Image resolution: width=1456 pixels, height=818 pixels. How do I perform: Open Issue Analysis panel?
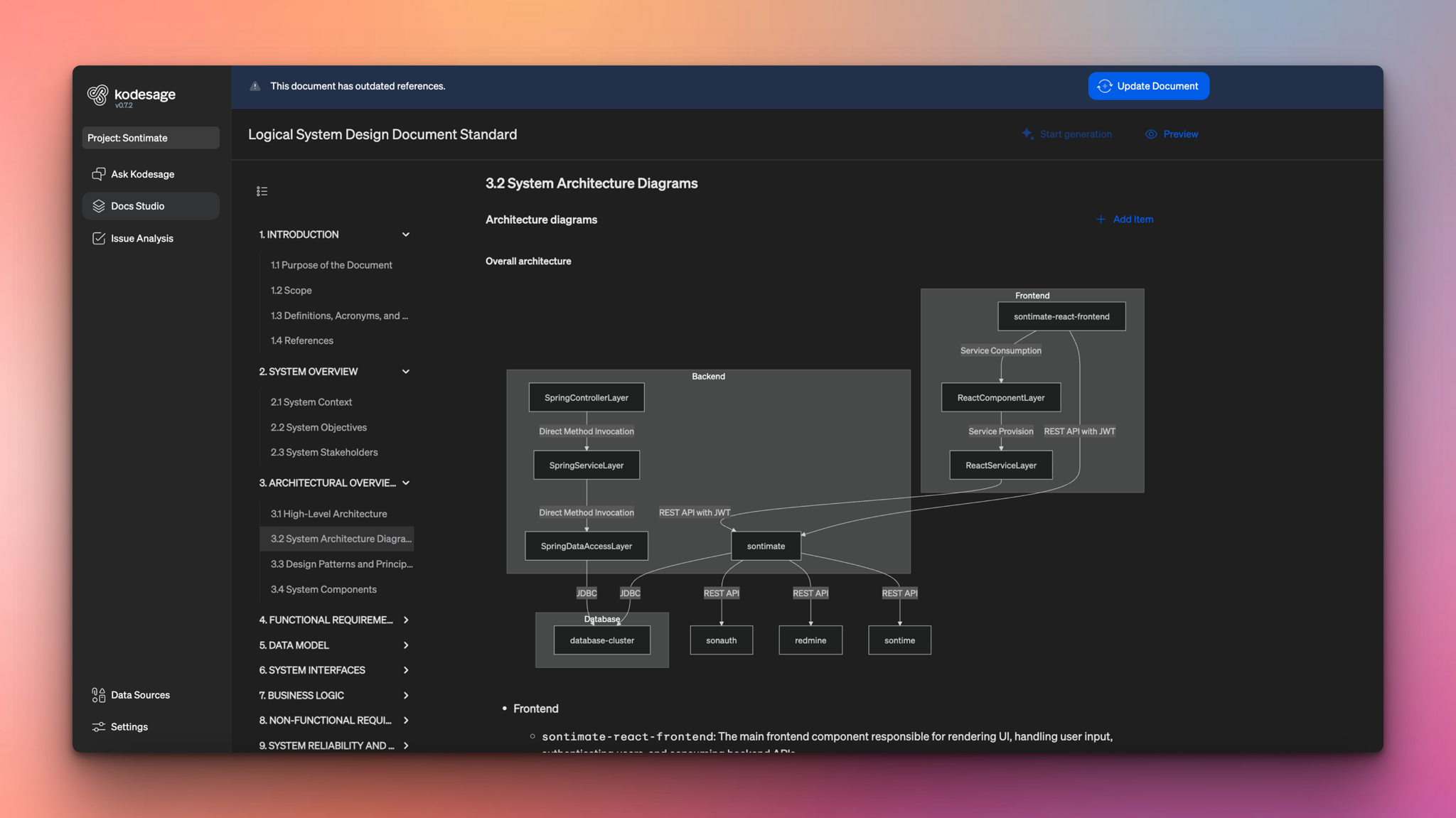(141, 238)
